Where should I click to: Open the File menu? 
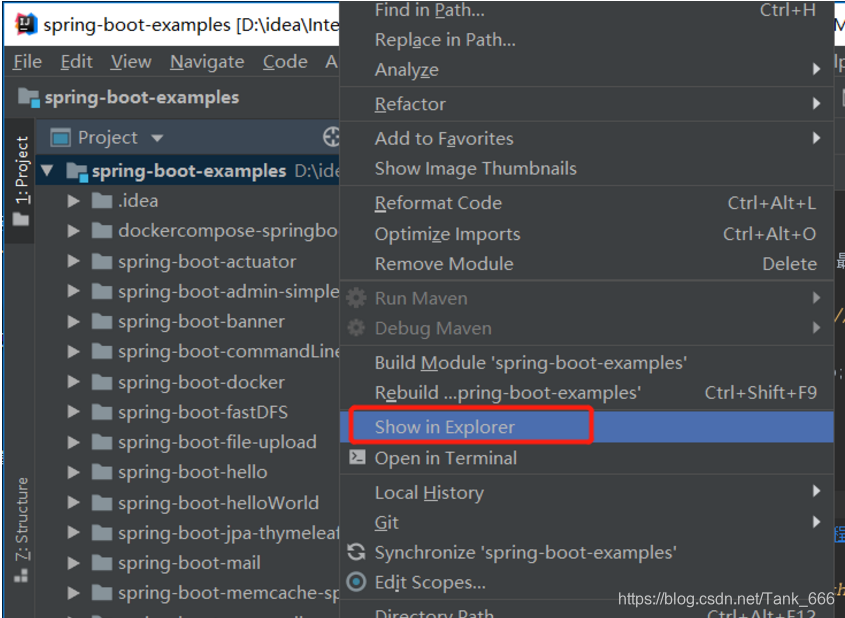(27, 62)
